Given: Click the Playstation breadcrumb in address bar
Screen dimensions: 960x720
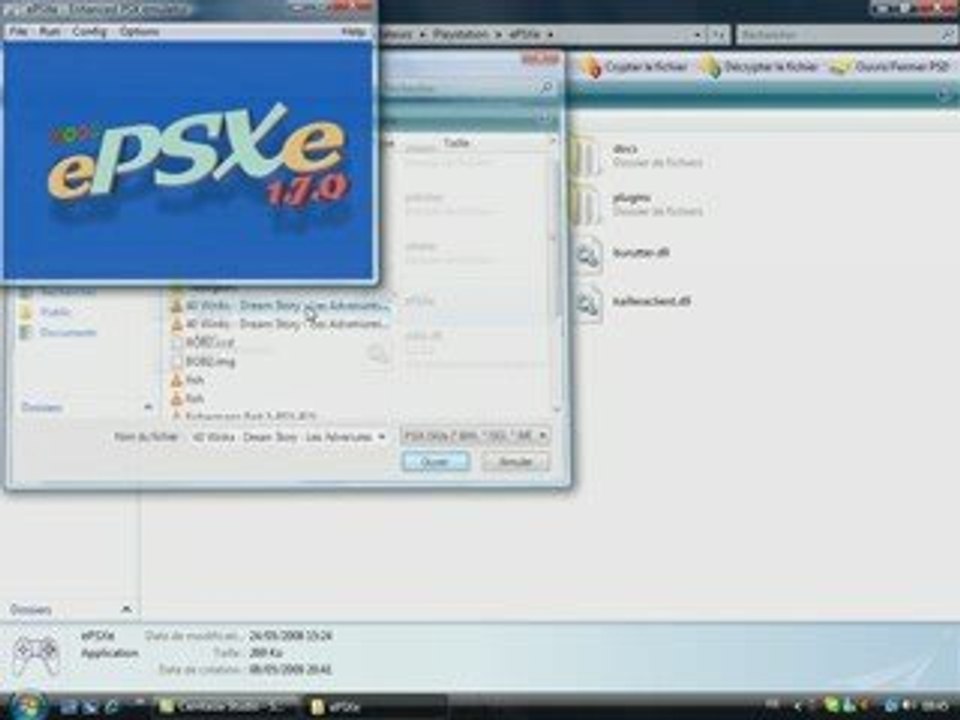Looking at the screenshot, I should point(460,34).
